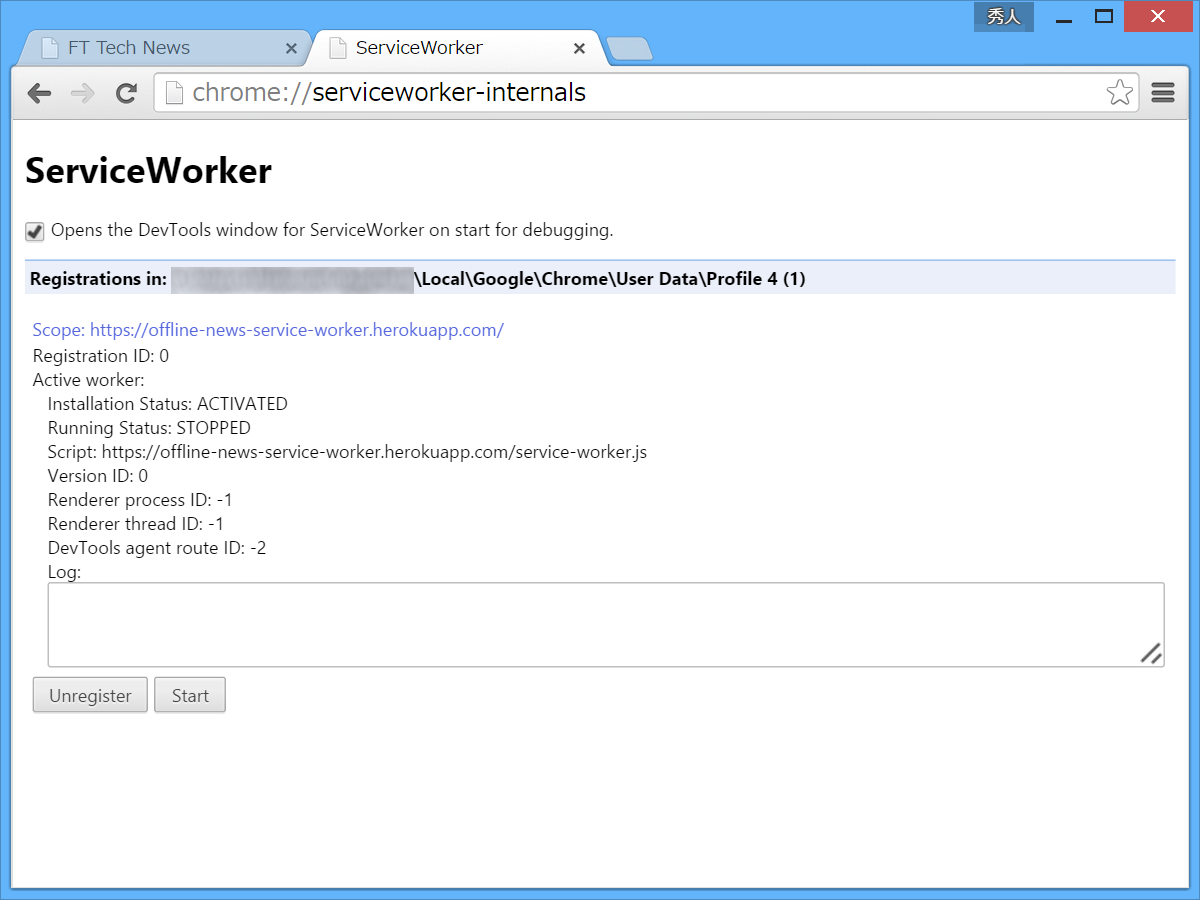Close the ServiceWorker tab
The height and width of the screenshot is (900, 1200).
[579, 48]
